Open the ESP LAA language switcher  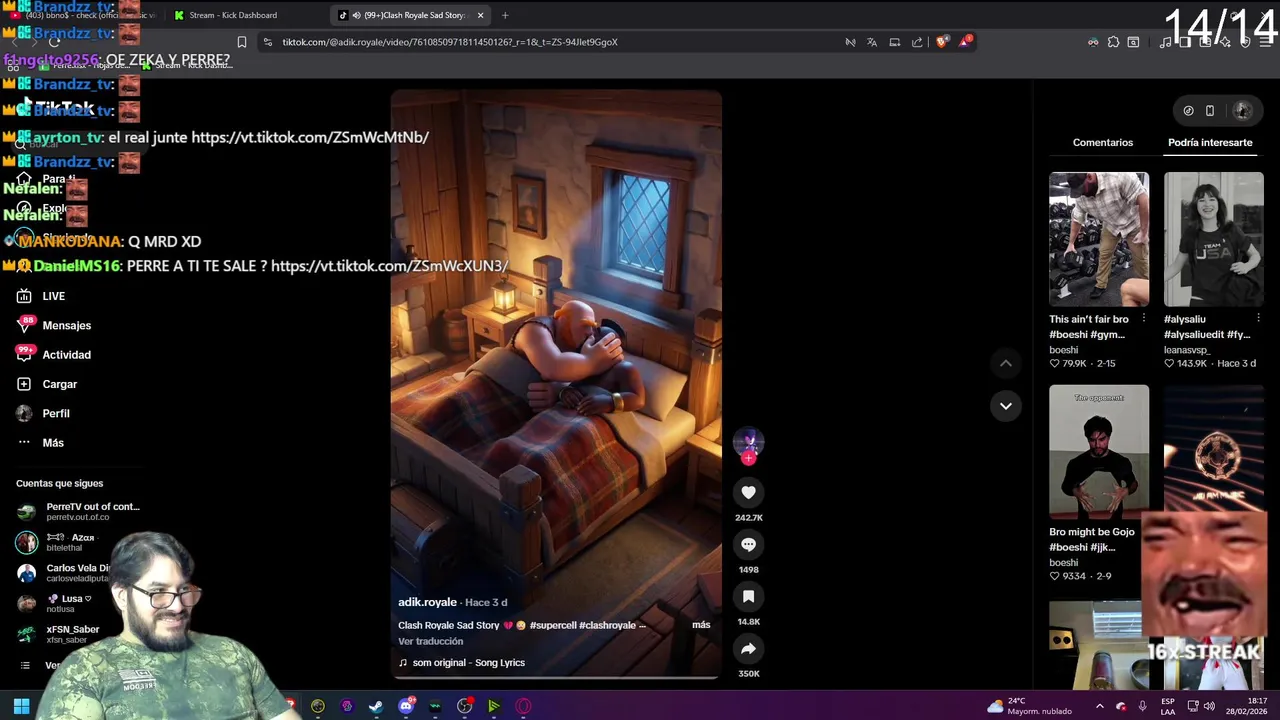(1168, 706)
